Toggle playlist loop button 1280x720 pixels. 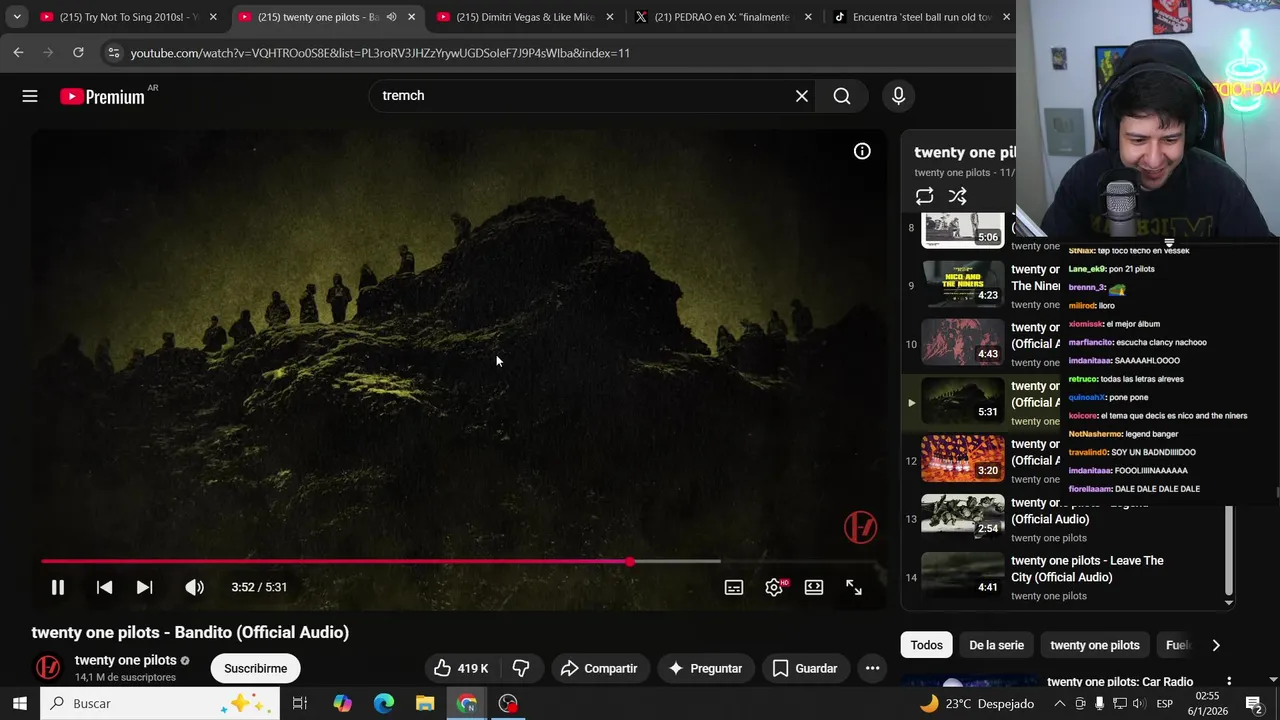[924, 196]
